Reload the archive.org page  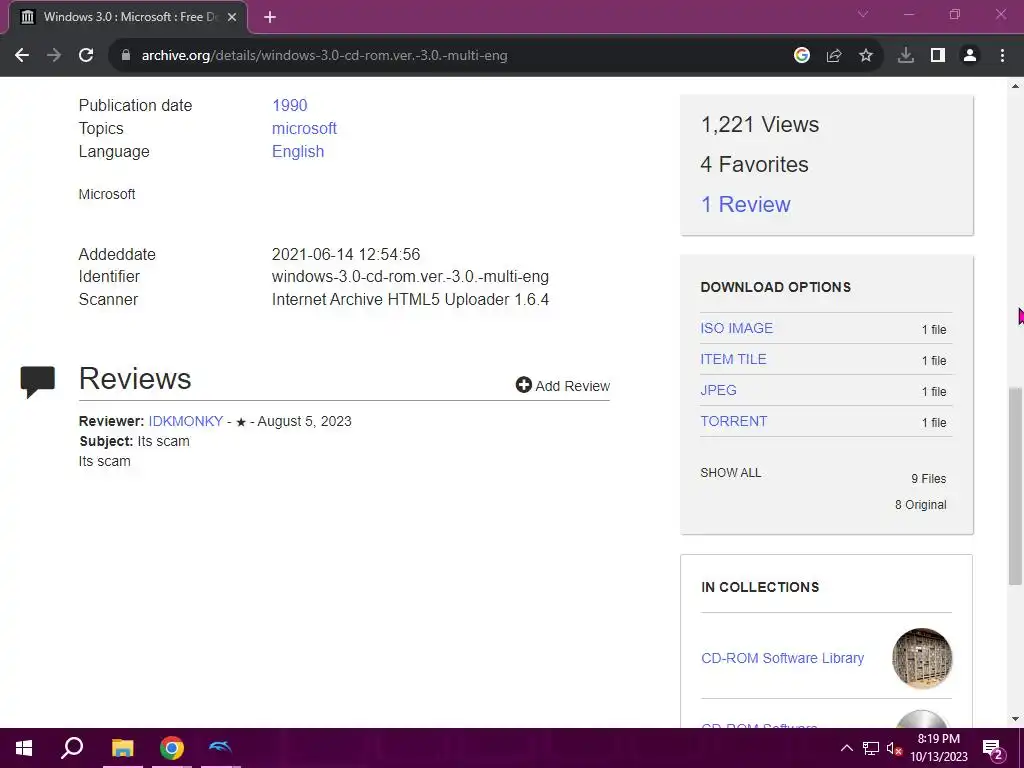(86, 56)
